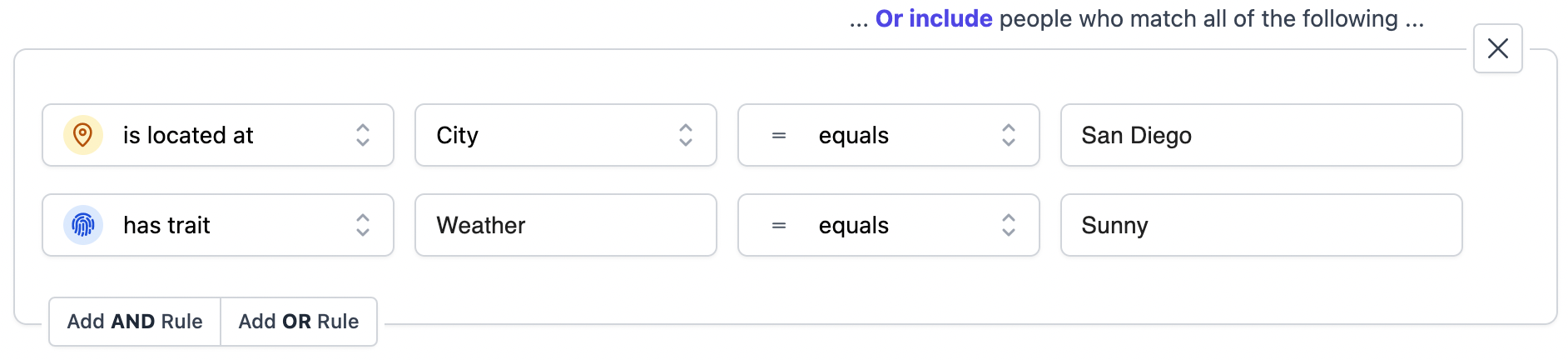Open the equals operator for City
This screenshot has height=360, width=1568.
point(888,135)
